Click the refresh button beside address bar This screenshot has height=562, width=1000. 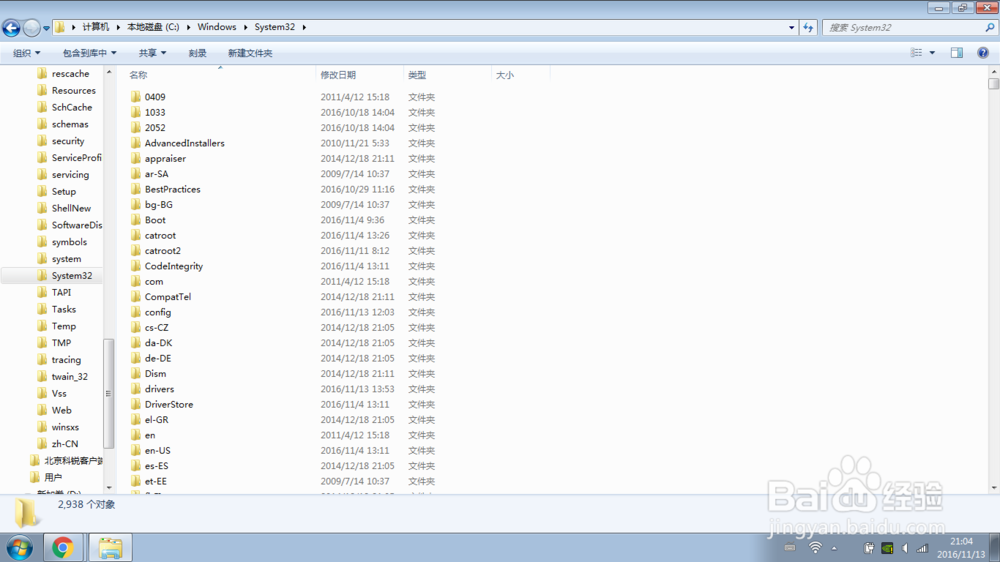tap(808, 27)
